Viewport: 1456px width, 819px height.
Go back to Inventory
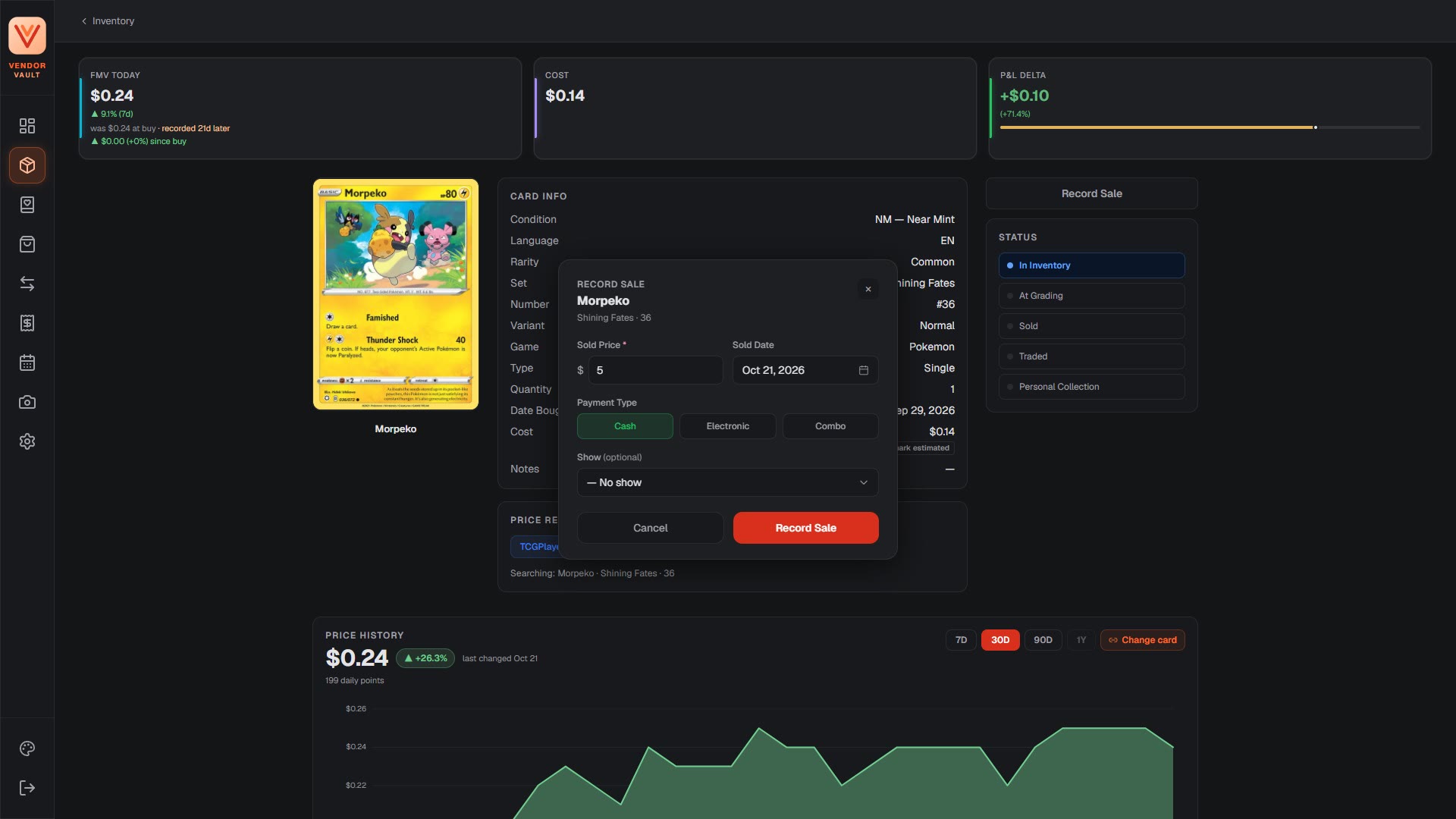click(x=108, y=21)
